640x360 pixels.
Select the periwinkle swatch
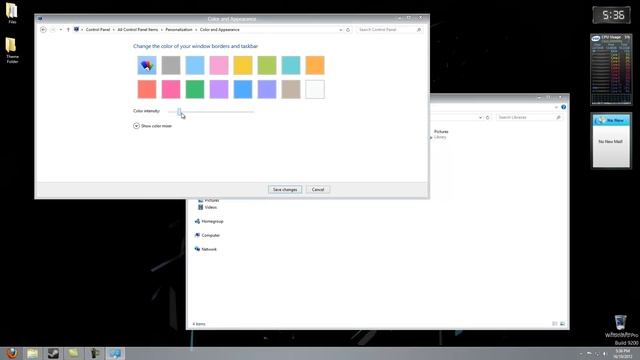click(267, 89)
